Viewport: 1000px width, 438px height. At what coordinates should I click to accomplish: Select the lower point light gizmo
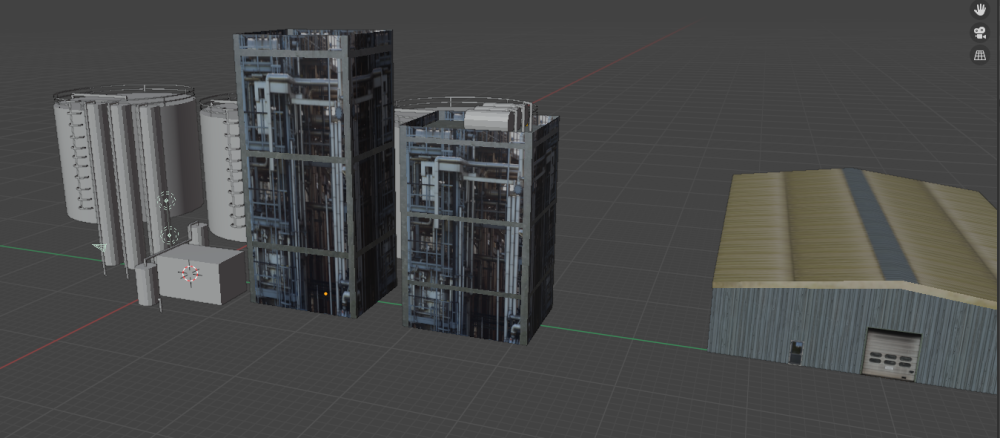[170, 236]
